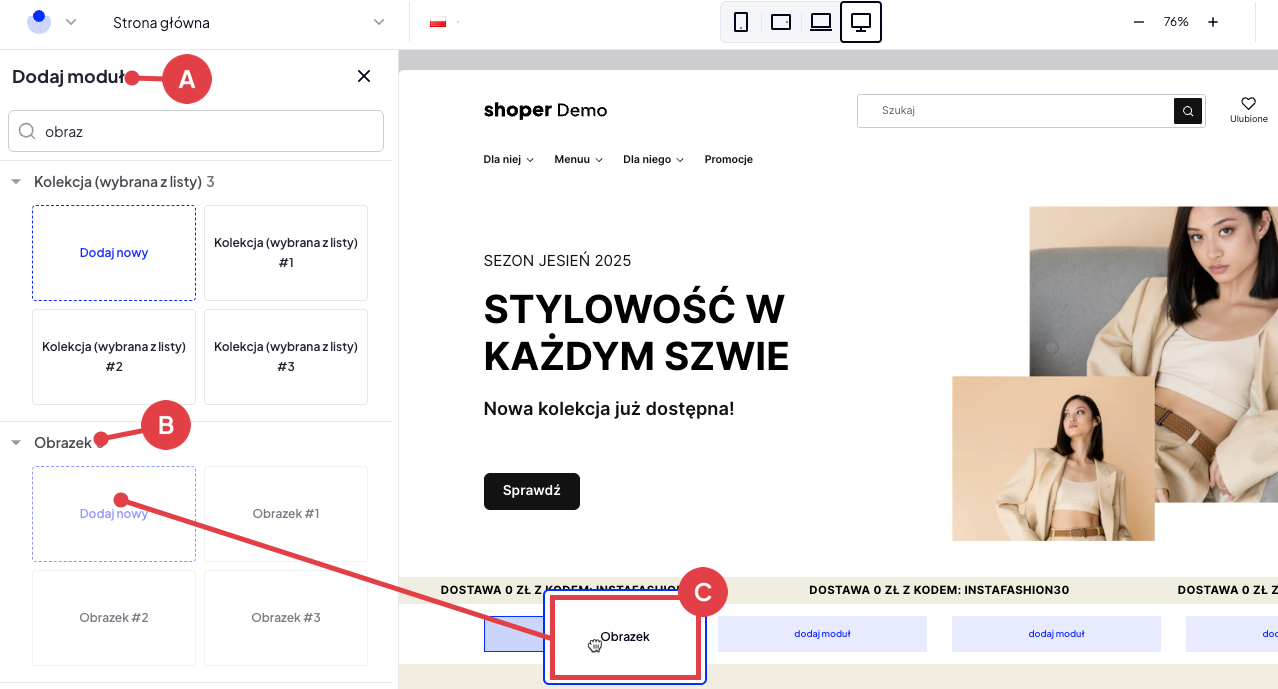1278x689 pixels.
Task: Click Dodaj nowy under Obrazek
Action: pos(113,513)
